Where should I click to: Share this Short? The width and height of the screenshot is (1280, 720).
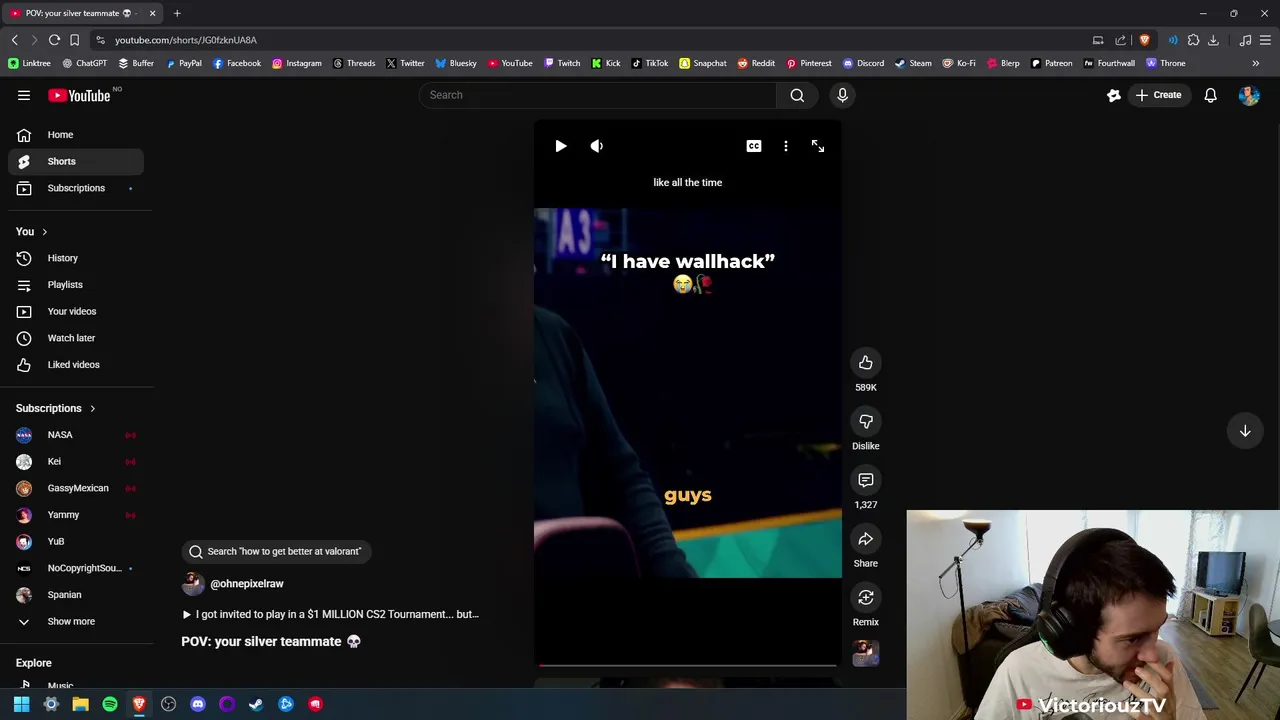(866, 539)
